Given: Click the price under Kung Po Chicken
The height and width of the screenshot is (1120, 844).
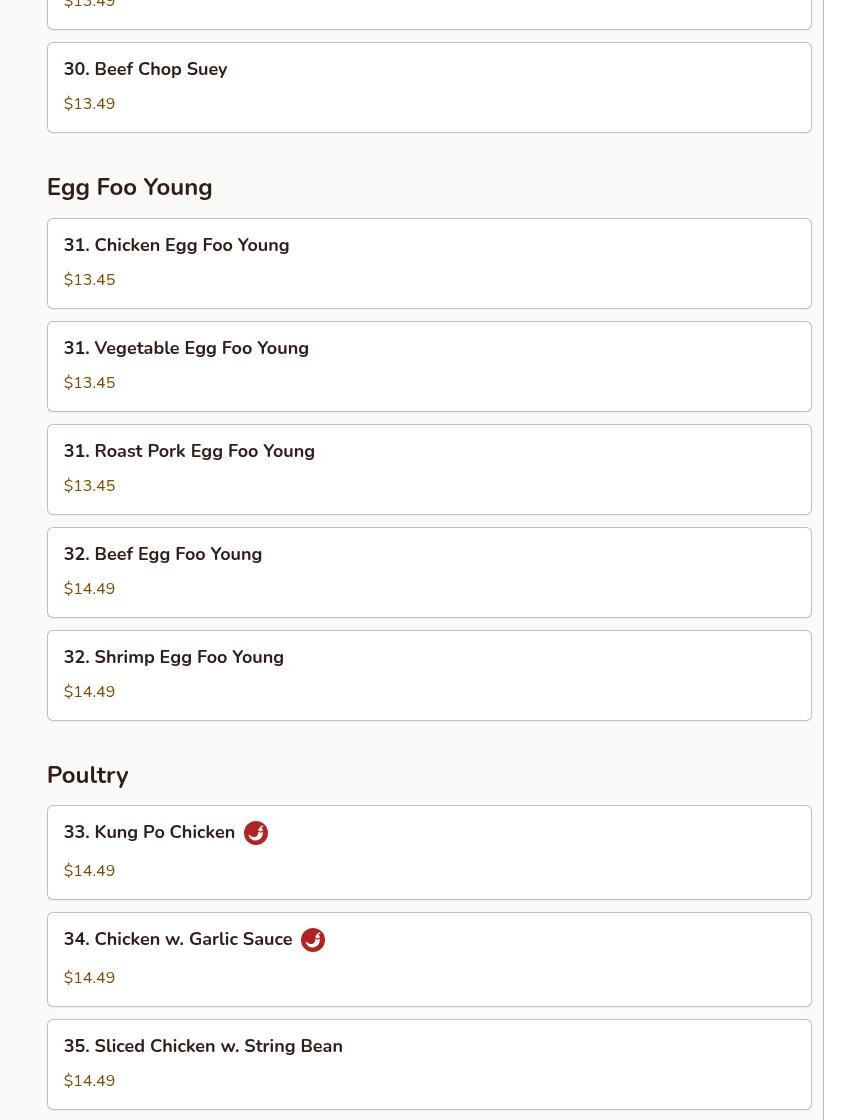Looking at the screenshot, I should coord(90,871).
